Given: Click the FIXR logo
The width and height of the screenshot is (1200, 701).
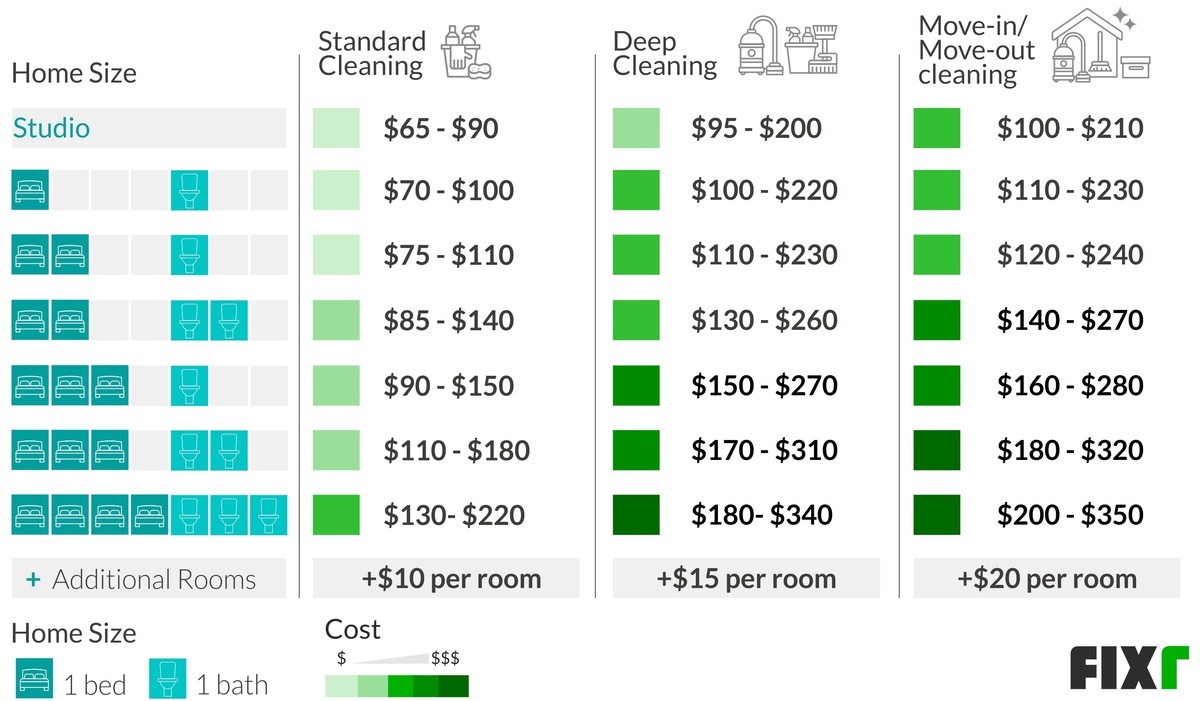Looking at the screenshot, I should click(1129, 669).
